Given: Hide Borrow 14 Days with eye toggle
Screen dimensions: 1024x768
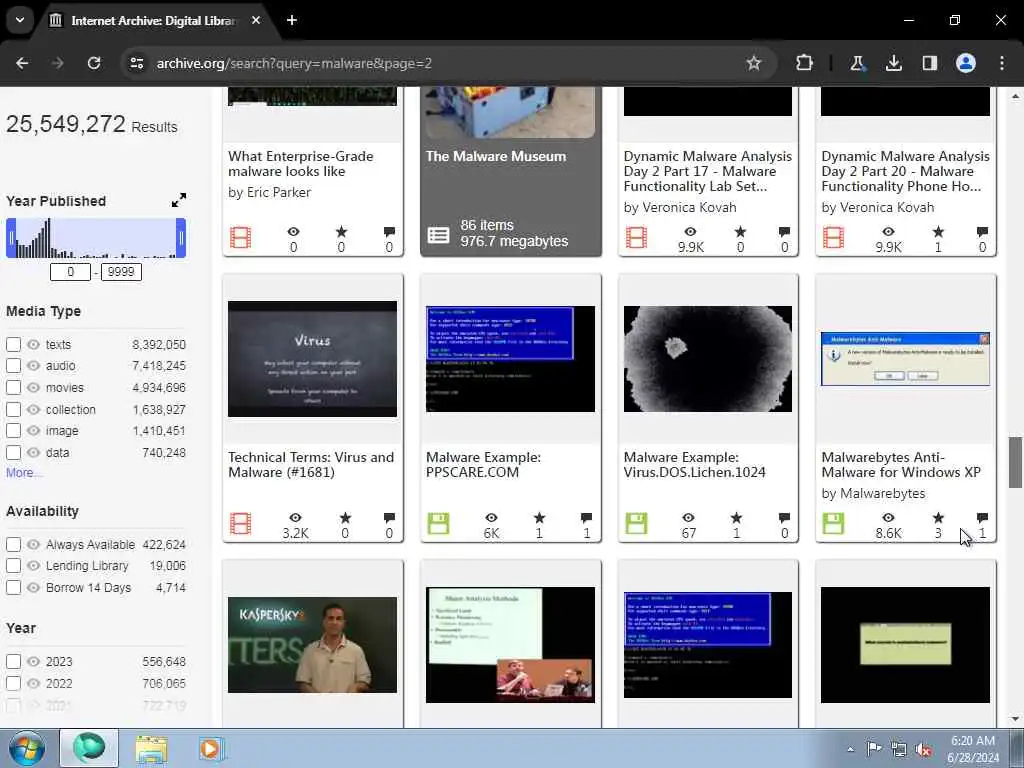Looking at the screenshot, I should point(33,587).
